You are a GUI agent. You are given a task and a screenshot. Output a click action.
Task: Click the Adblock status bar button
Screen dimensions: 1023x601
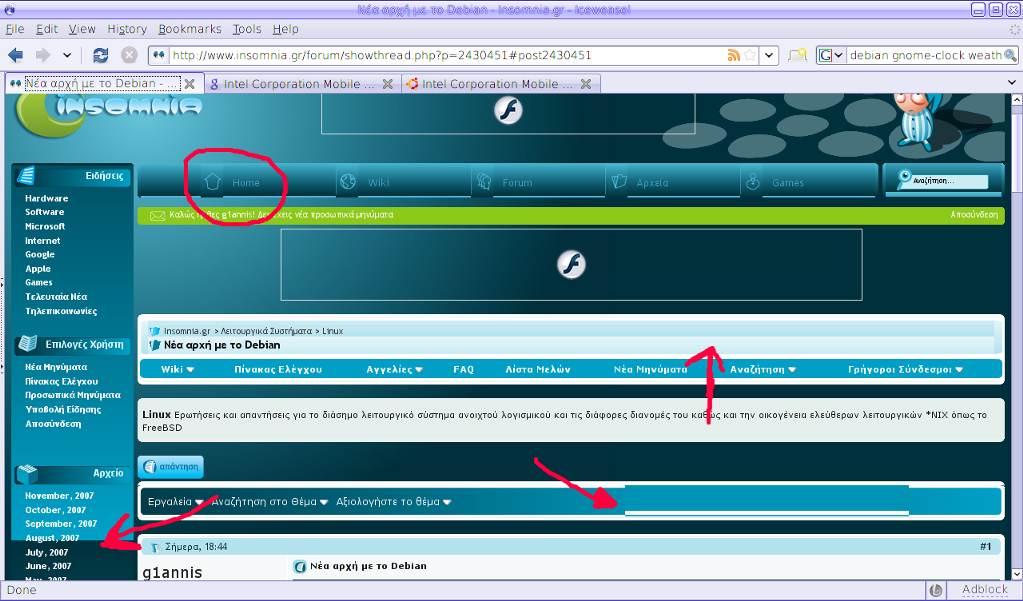[x=985, y=589]
